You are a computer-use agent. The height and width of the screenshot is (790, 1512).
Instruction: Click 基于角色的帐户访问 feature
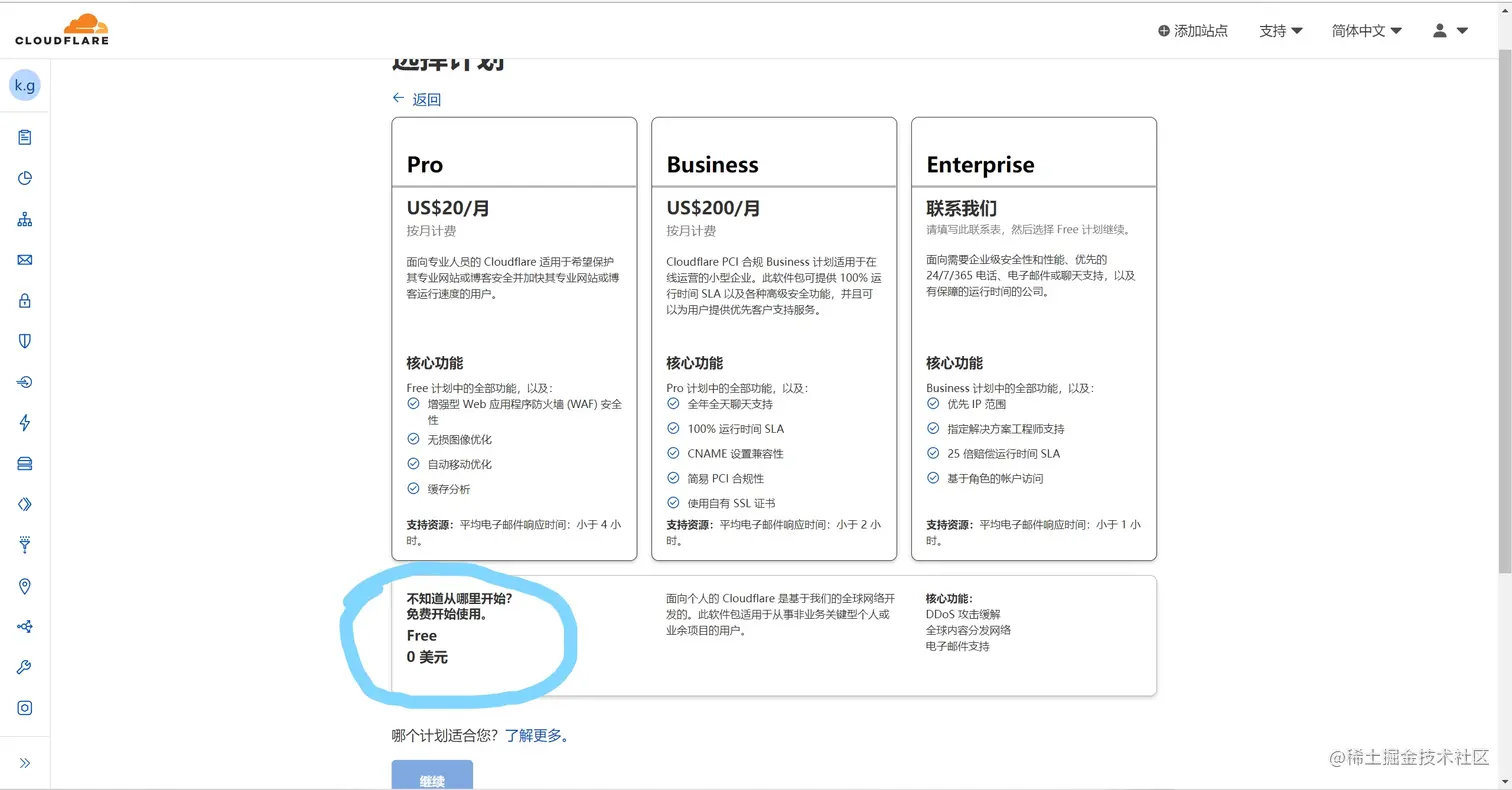tap(995, 479)
